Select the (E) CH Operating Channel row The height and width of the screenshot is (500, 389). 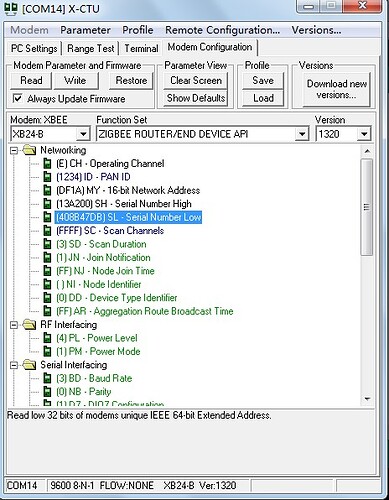click(110, 164)
